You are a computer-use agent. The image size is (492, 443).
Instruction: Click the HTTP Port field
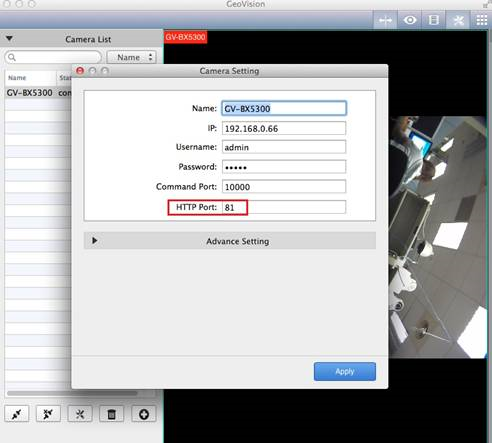coord(284,207)
